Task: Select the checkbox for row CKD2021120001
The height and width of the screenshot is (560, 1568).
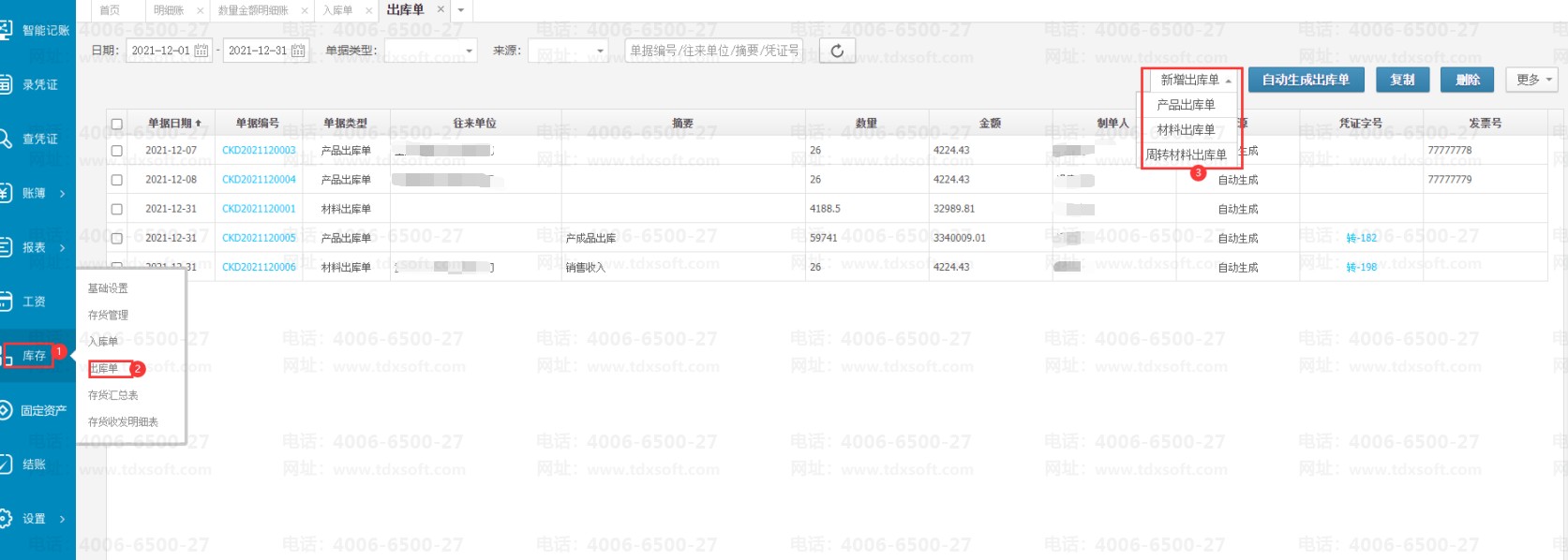Action: 117,209
